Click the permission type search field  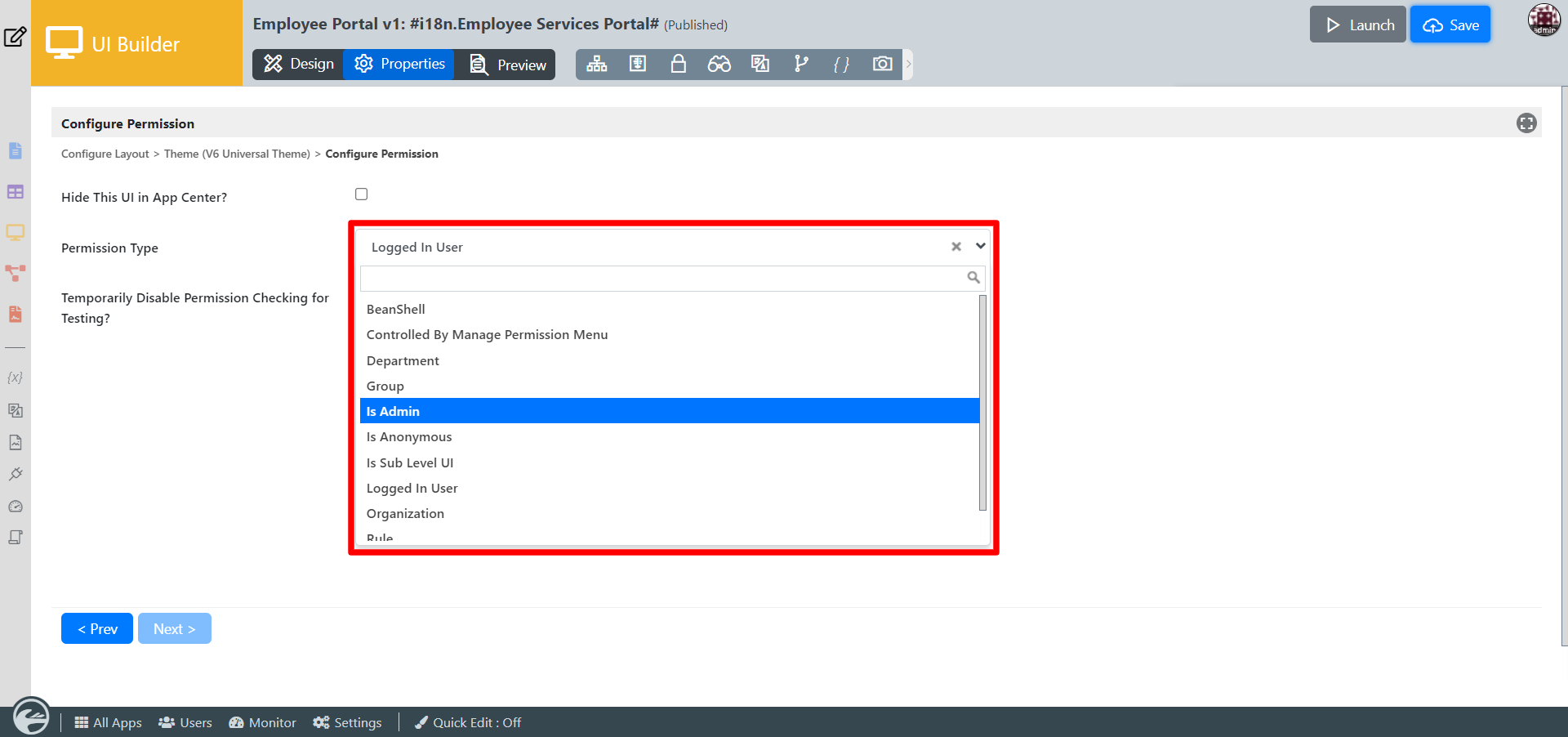(663, 278)
